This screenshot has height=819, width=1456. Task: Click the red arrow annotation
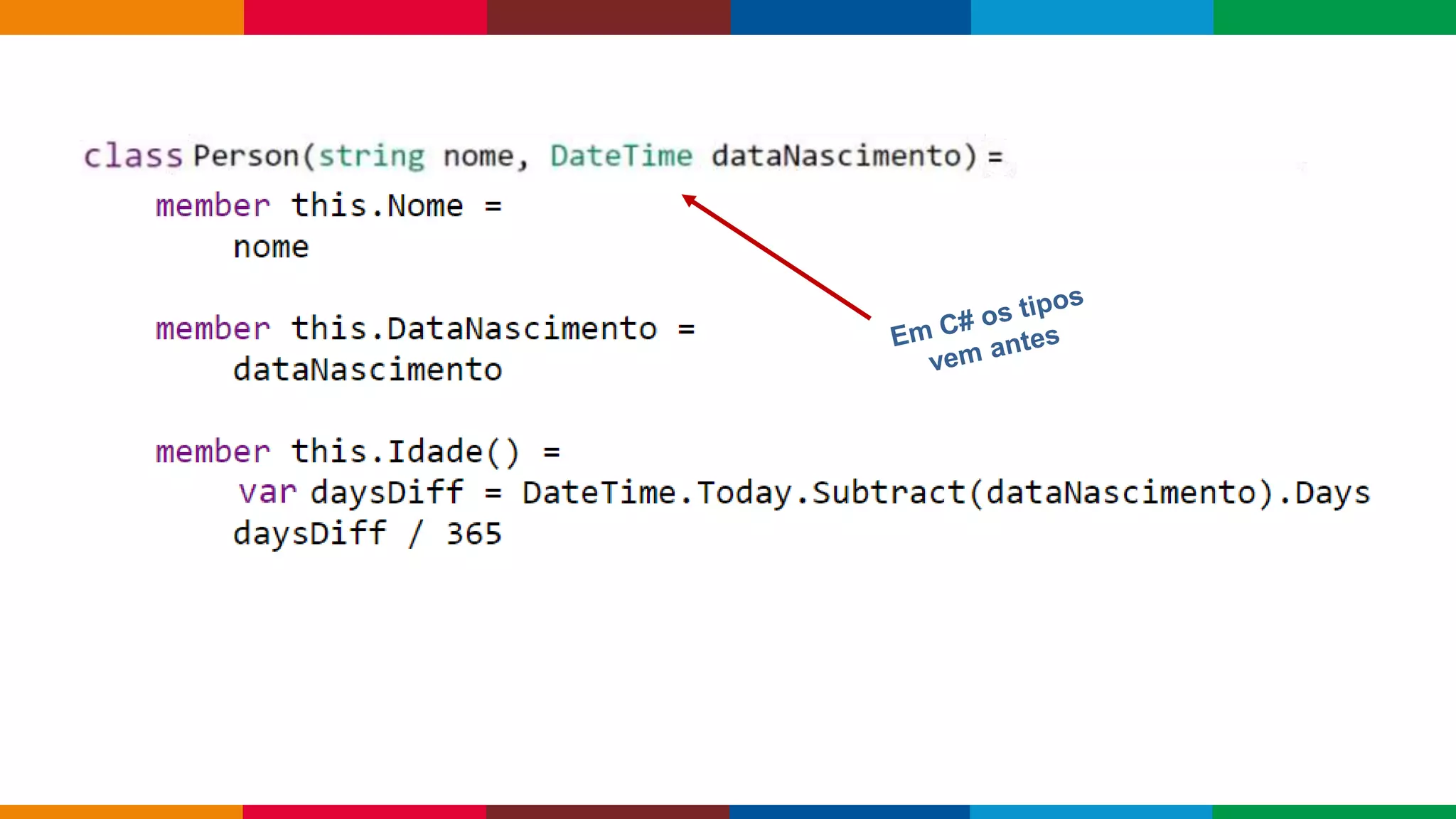coord(776,257)
